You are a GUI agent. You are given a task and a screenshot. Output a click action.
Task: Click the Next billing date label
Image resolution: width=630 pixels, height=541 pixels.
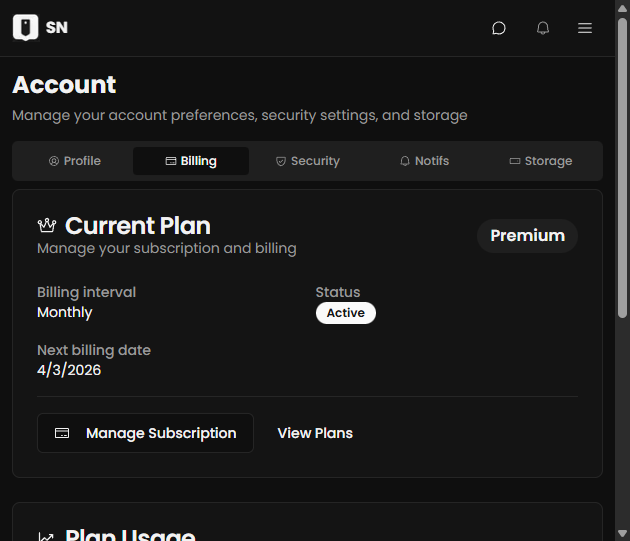(94, 350)
